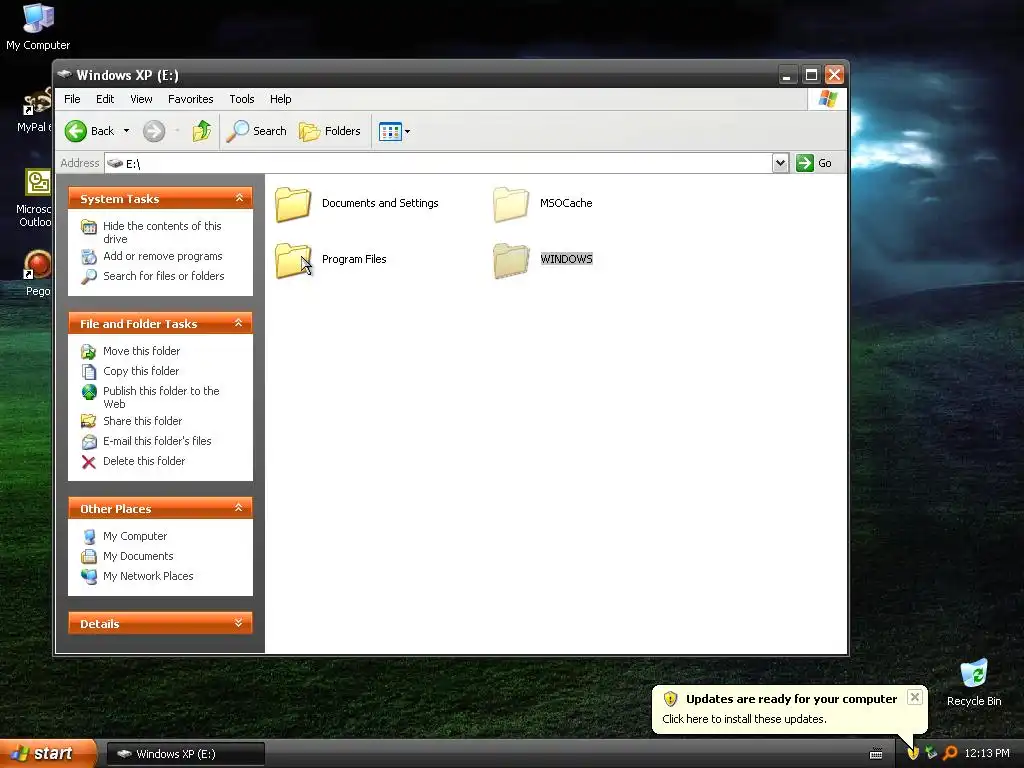
Task: Click Copy this folder link
Action: pos(140,371)
